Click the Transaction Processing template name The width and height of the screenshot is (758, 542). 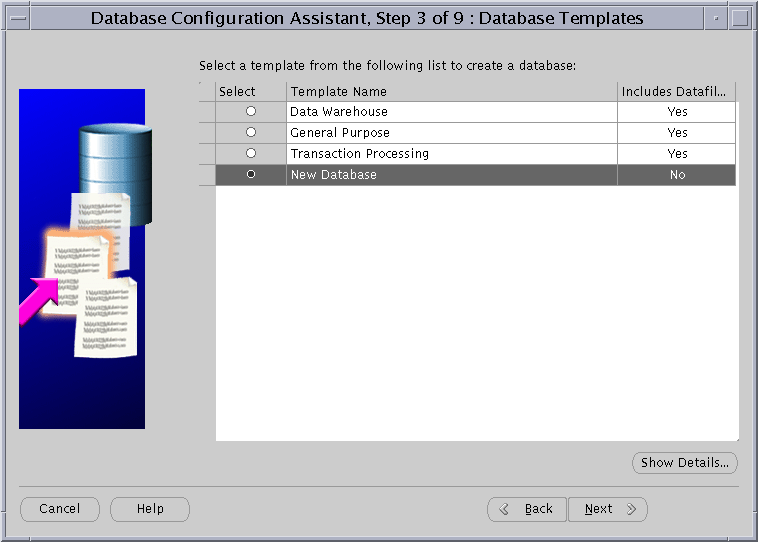click(359, 154)
